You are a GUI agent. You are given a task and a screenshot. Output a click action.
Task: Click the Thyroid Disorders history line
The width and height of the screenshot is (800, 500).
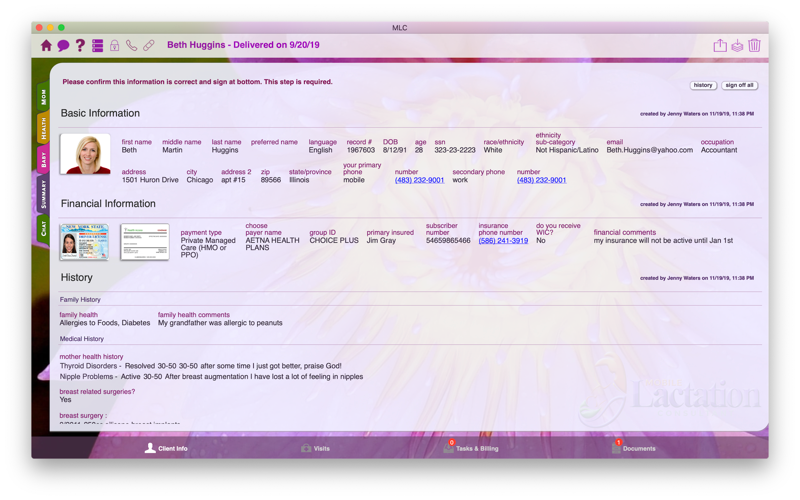pos(201,366)
